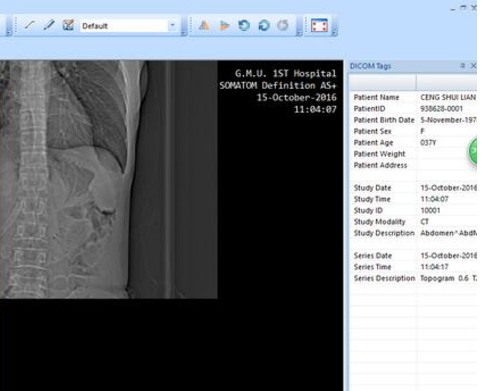Click the greyed-out reset rotation icon
Screen dimensions: 483x391
(283, 25)
